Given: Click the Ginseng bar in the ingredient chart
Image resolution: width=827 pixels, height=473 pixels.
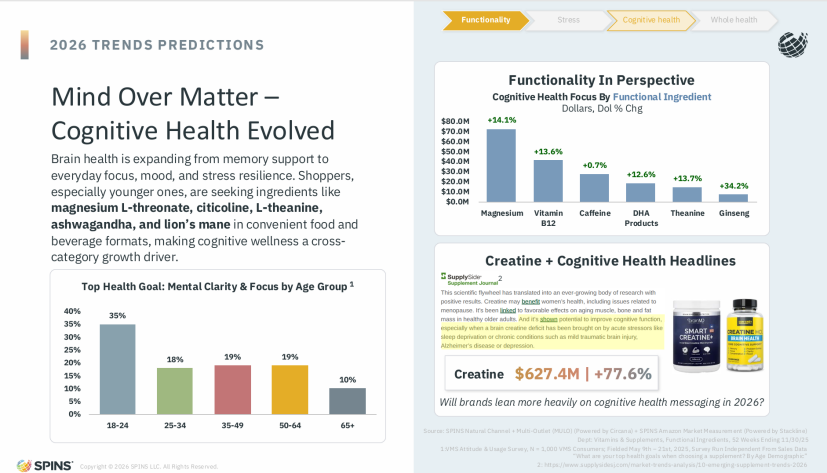Looking at the screenshot, I should pos(733,197).
